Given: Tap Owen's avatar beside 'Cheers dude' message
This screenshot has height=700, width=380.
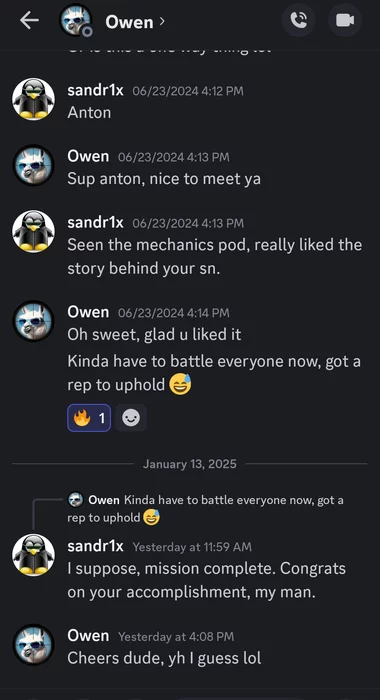Looking at the screenshot, I should [x=33, y=645].
